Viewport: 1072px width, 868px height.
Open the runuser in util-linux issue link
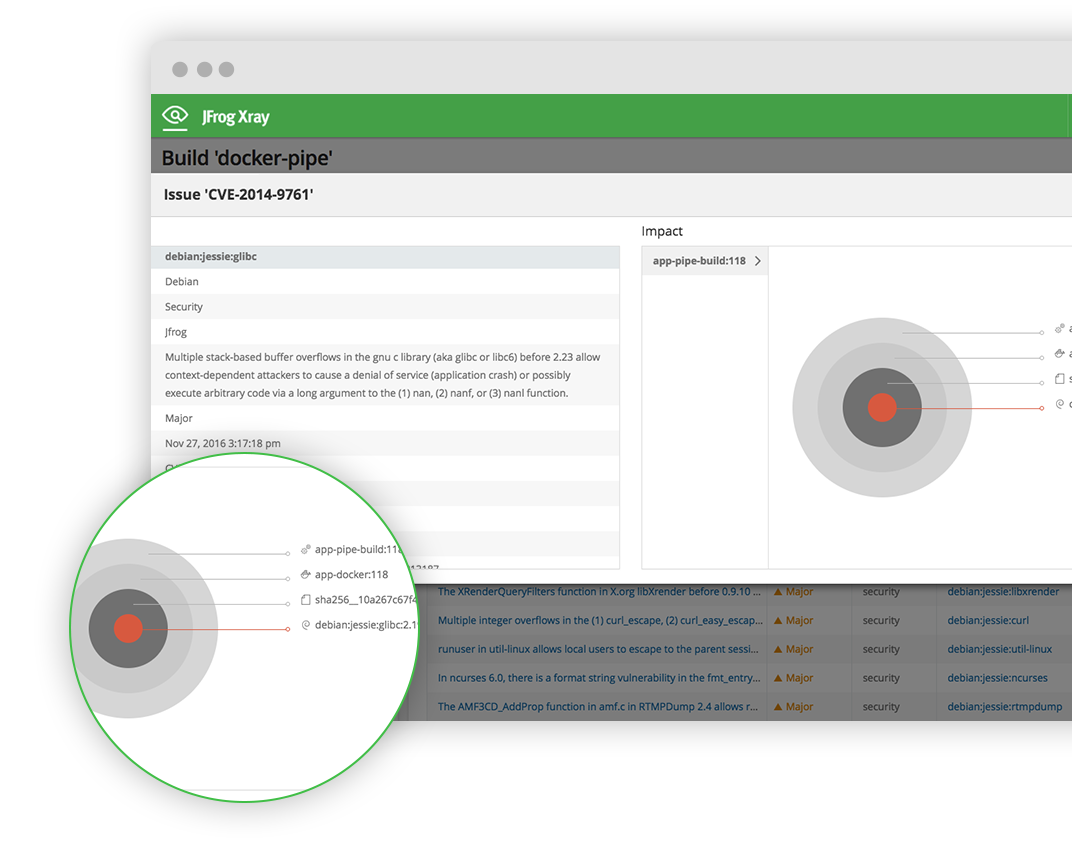[x=598, y=649]
